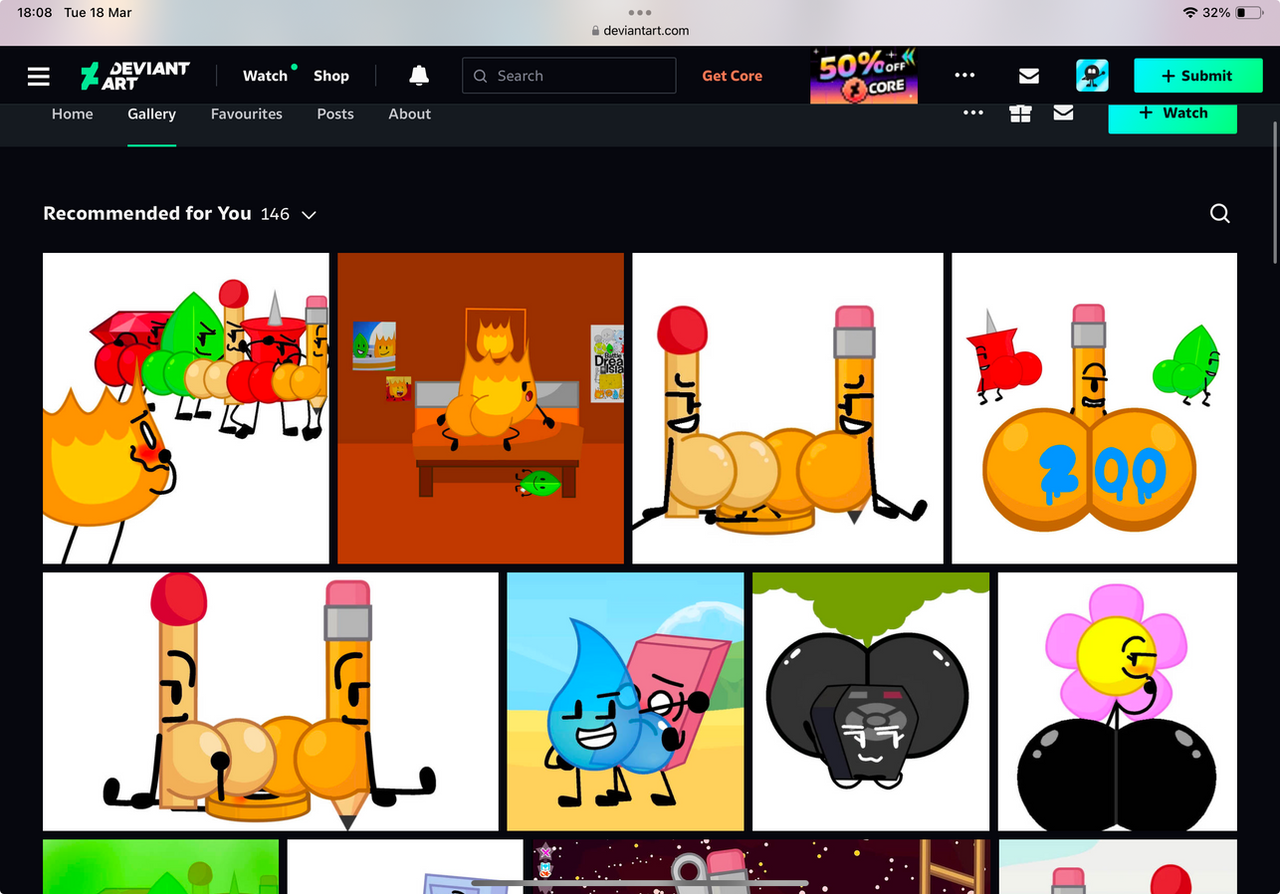Open the Shop link
Screen dimensions: 1280x894
click(x=331, y=76)
